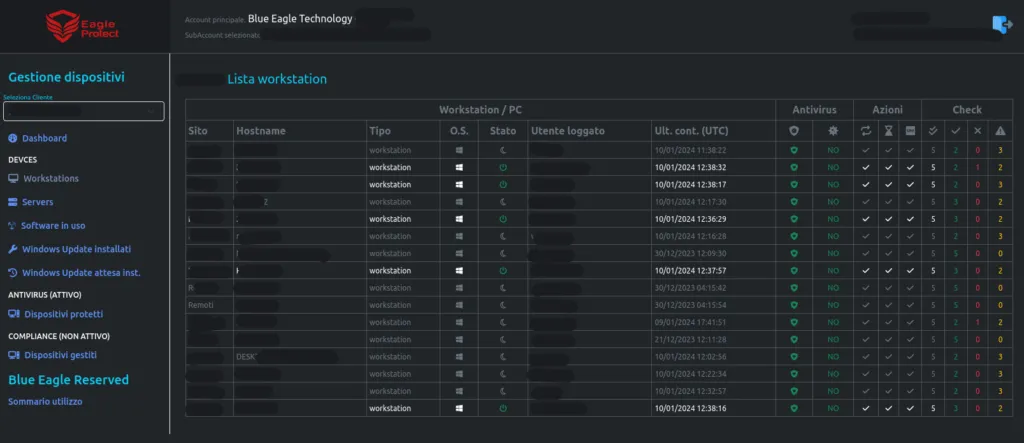Click the clock icon beside Windows Update attesa
Viewport: 1024px width, 443px height.
pos(13,273)
